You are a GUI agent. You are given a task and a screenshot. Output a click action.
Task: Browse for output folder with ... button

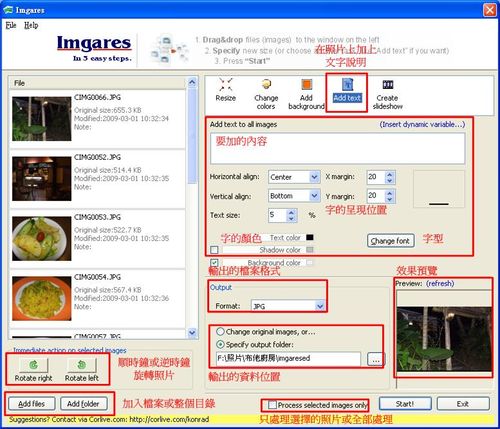coord(376,359)
